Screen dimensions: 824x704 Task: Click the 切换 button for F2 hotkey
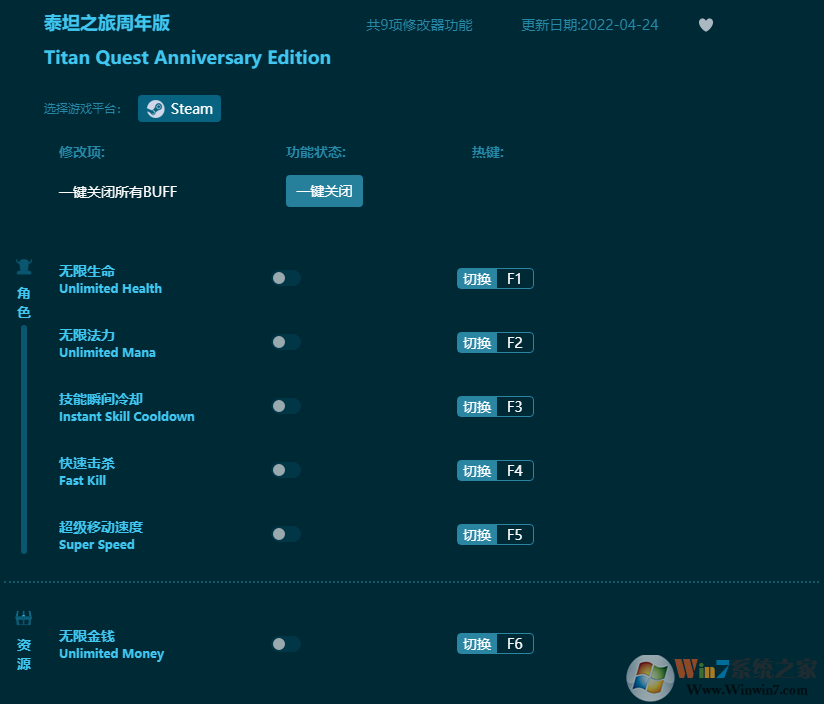tap(477, 343)
